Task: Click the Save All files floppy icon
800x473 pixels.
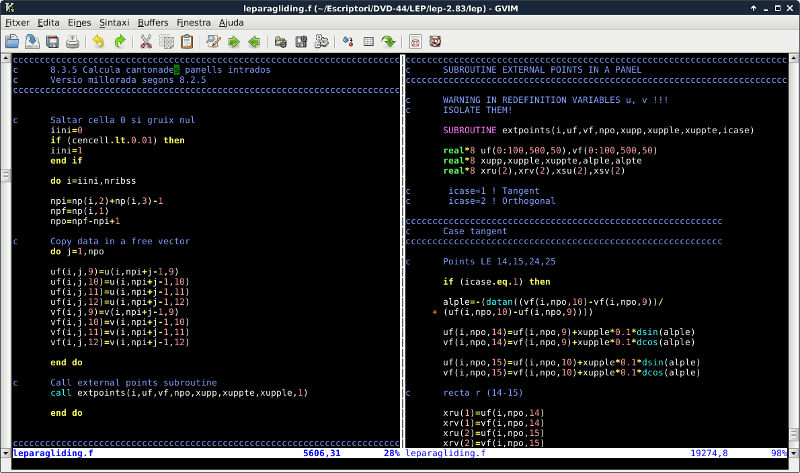Action: tap(53, 41)
